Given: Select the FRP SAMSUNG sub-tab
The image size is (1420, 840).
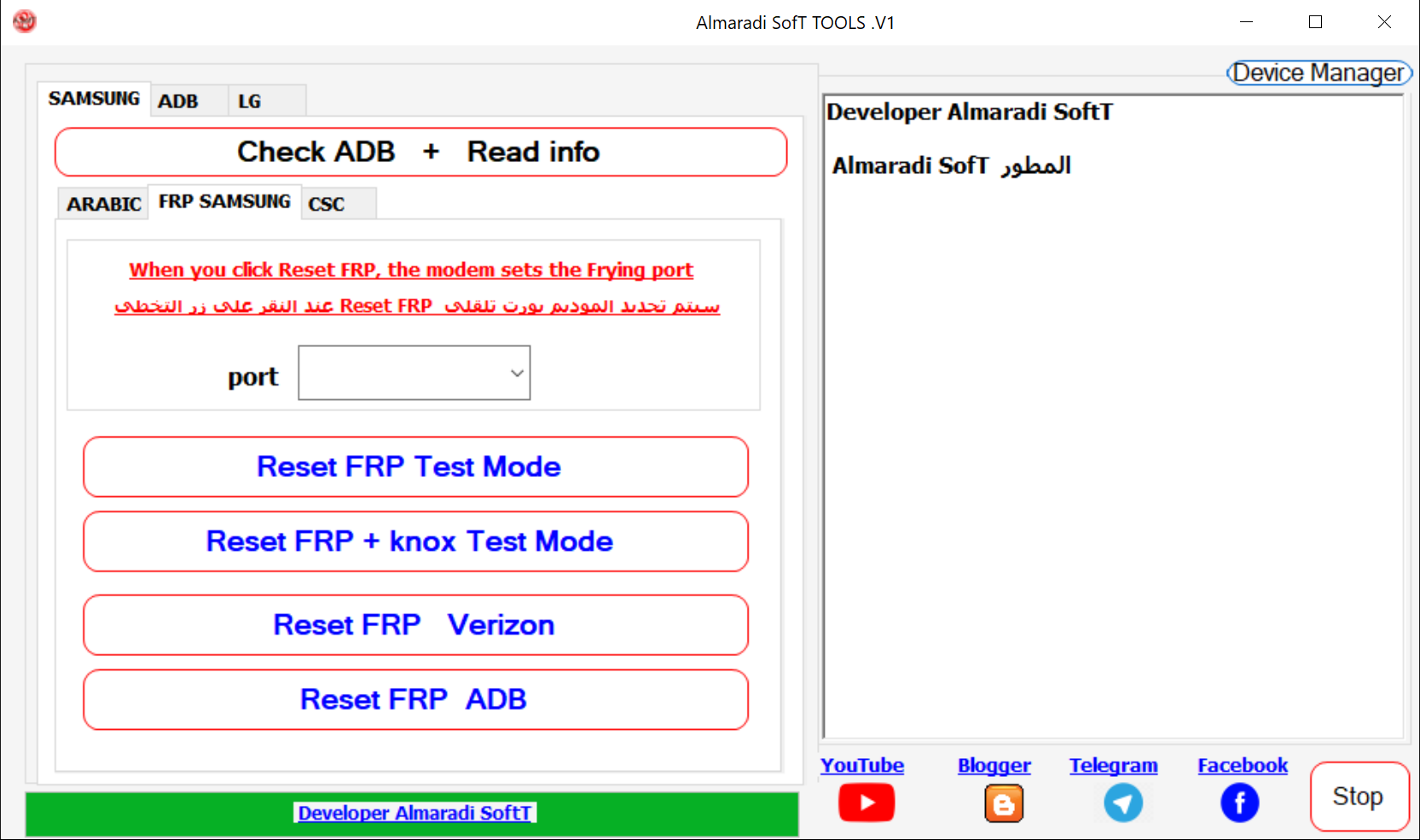Looking at the screenshot, I should point(224,202).
